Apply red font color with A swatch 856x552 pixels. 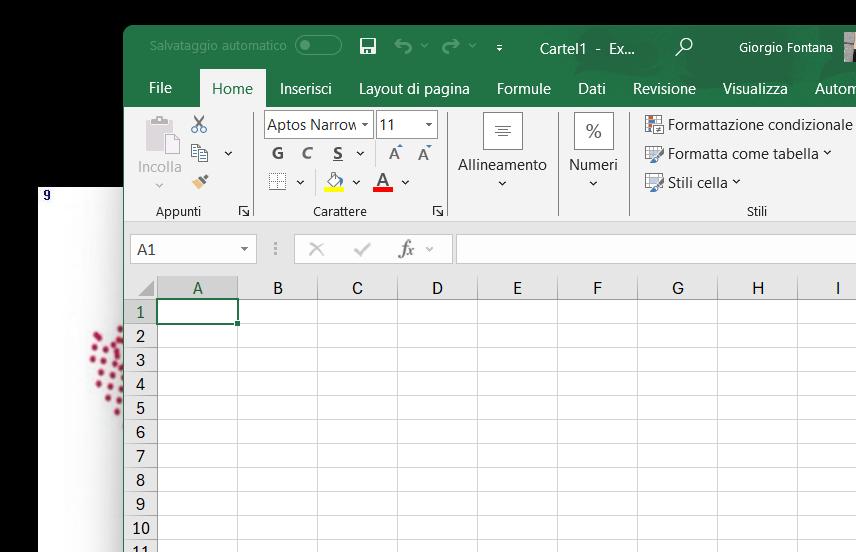click(382, 182)
